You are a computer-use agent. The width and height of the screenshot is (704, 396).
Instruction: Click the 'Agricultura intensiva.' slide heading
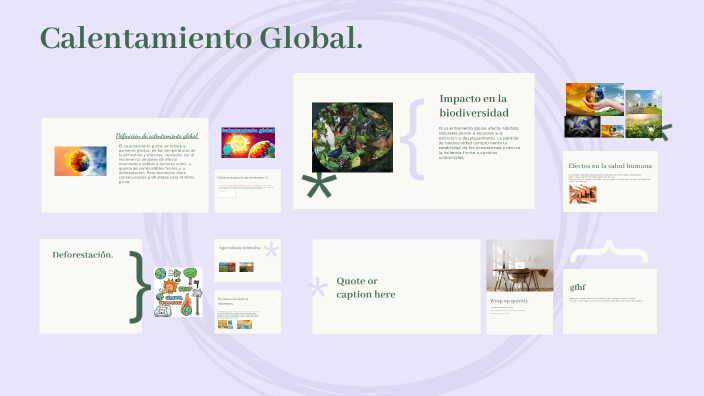click(240, 248)
